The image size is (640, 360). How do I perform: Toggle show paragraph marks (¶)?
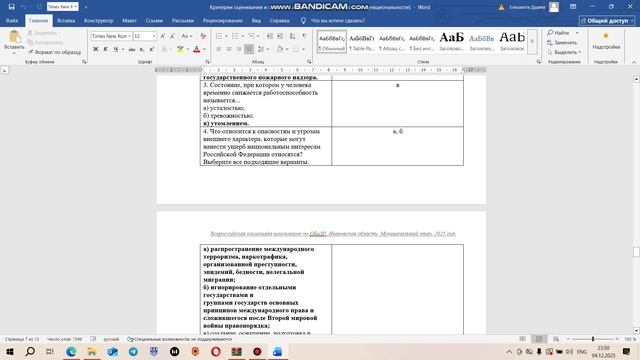304,36
